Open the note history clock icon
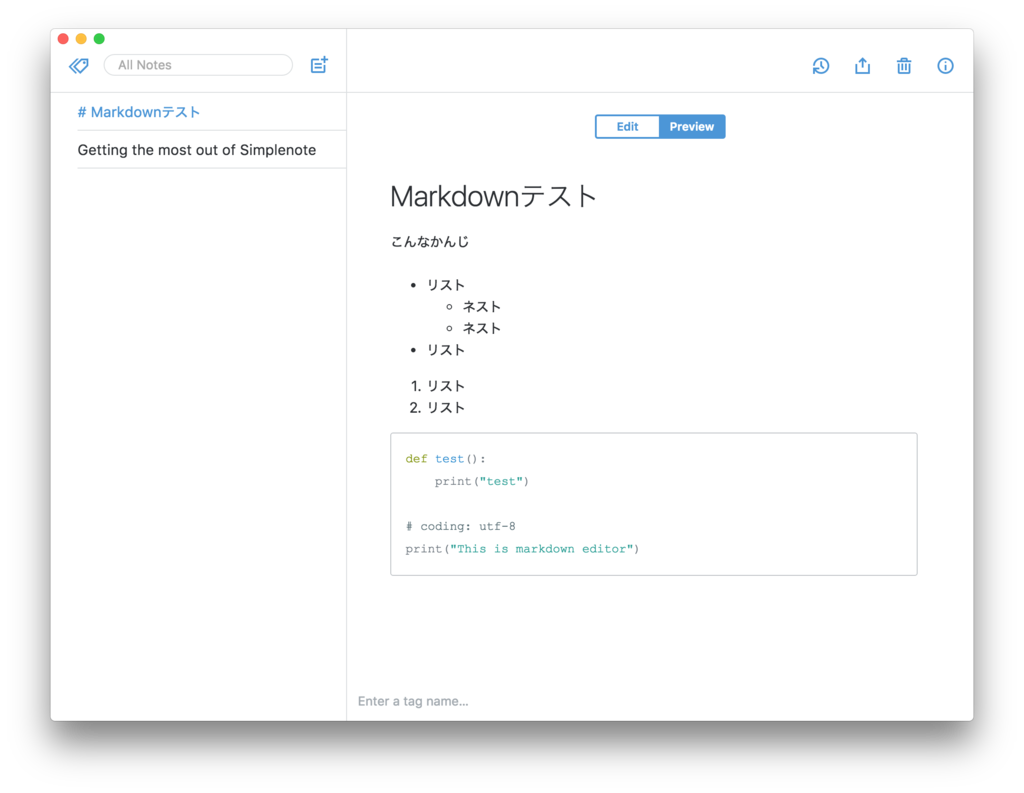The image size is (1024, 793). click(x=821, y=66)
